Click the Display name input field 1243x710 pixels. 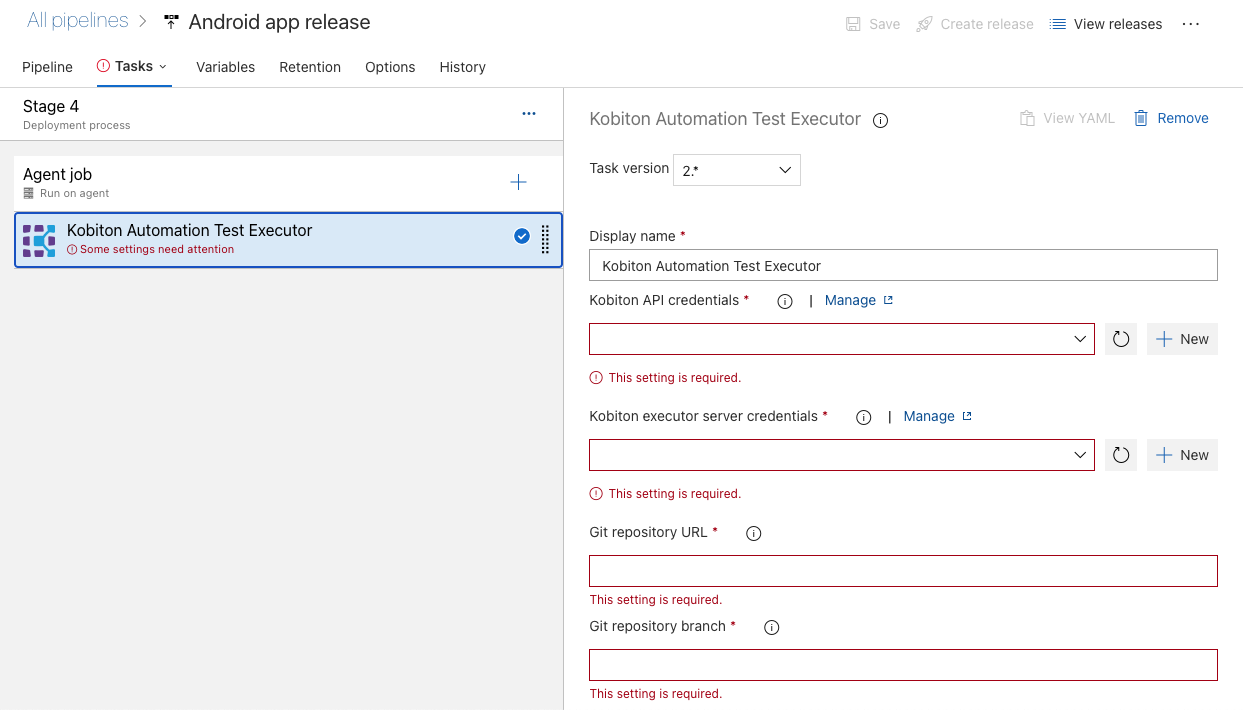[903, 265]
